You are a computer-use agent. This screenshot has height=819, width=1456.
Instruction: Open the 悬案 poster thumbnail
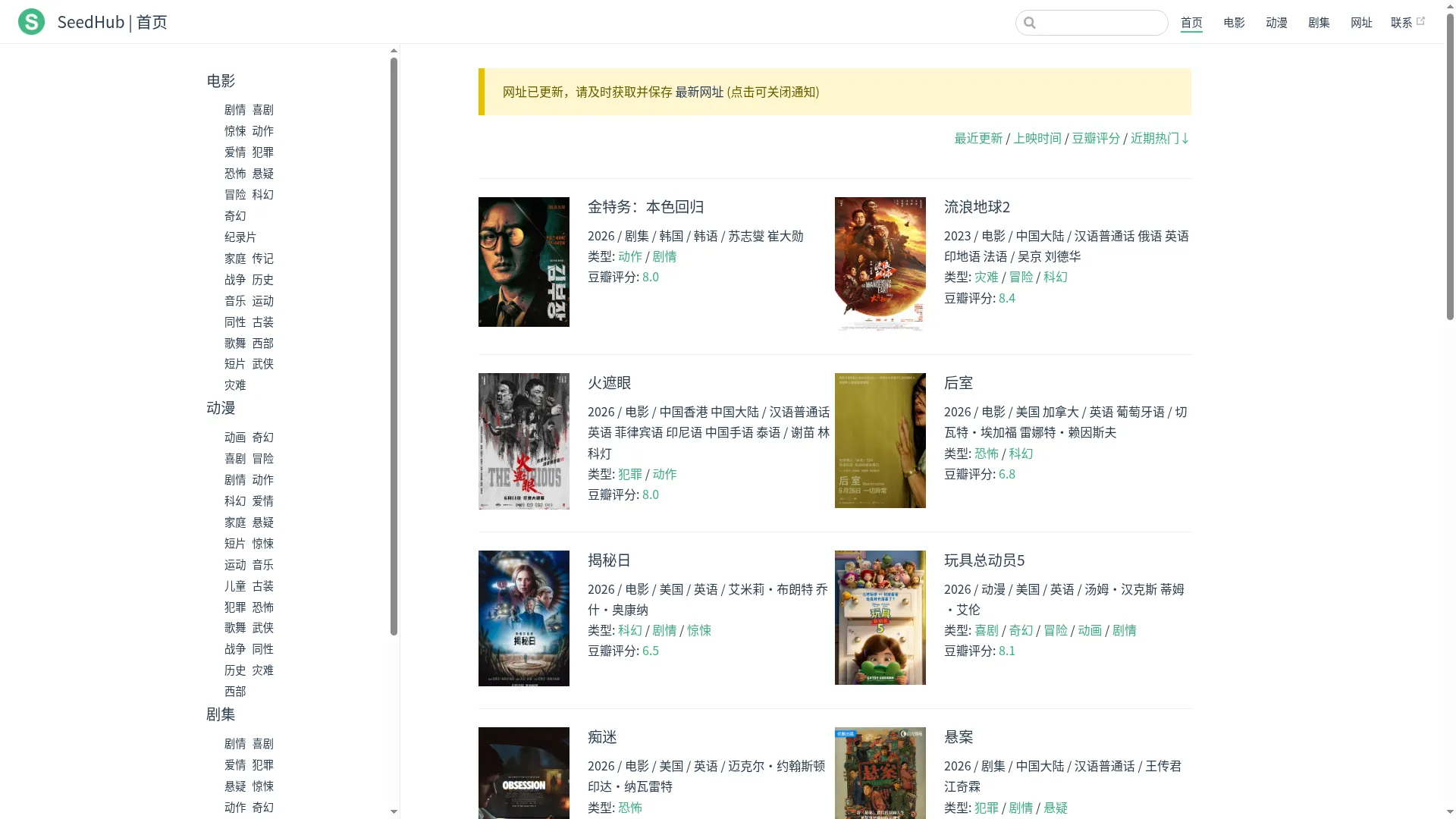point(880,773)
